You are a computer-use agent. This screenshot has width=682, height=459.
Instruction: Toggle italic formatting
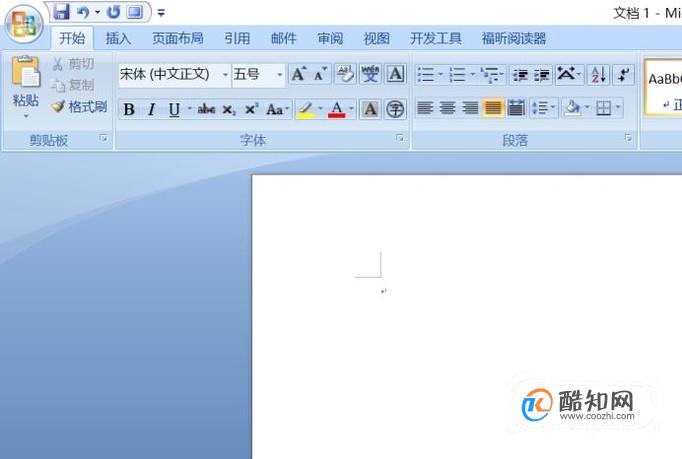[151, 109]
